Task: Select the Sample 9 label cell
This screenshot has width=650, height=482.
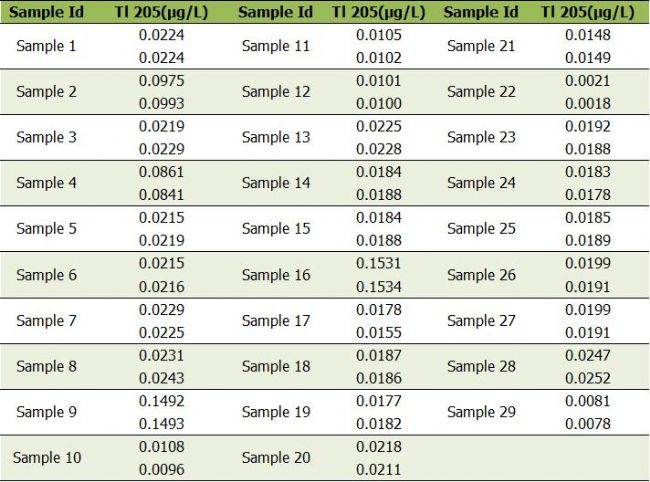Action: pos(46,412)
